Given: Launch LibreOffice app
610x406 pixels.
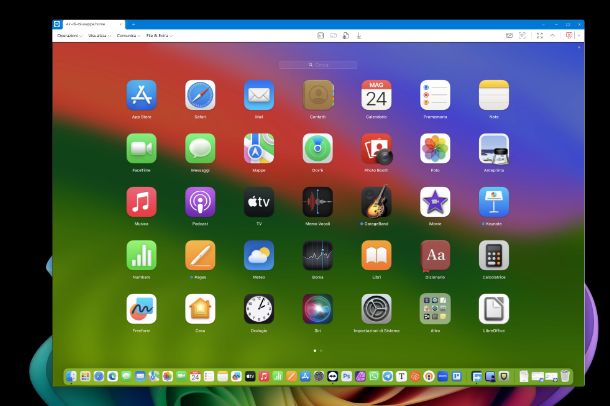Looking at the screenshot, I should click(x=494, y=309).
